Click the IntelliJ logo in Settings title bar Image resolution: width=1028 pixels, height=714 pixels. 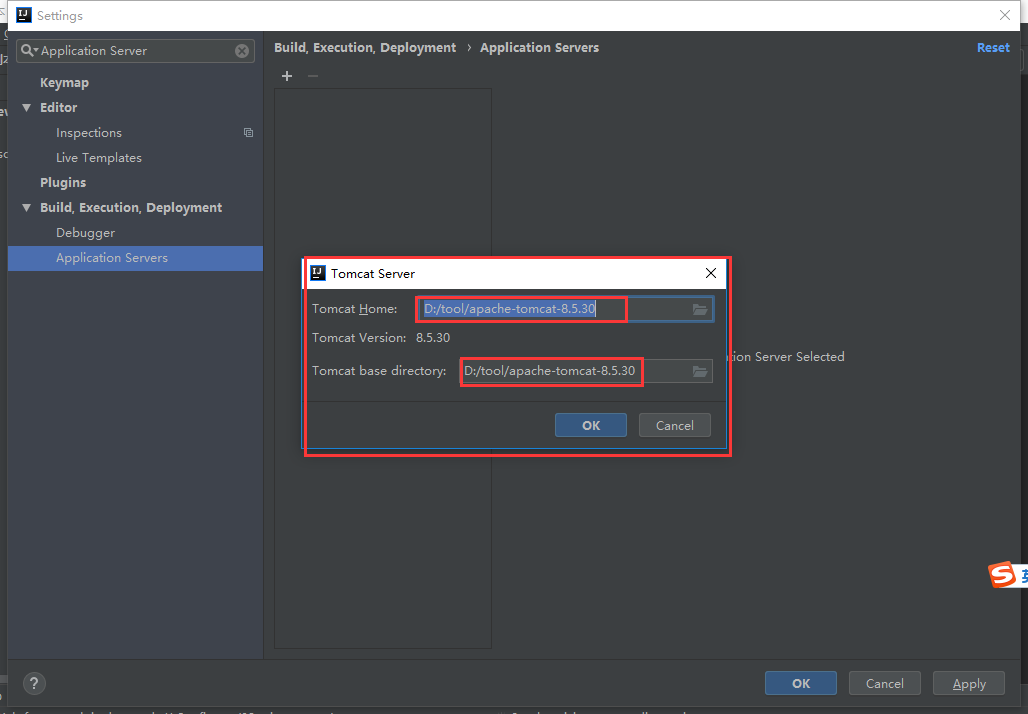(24, 15)
